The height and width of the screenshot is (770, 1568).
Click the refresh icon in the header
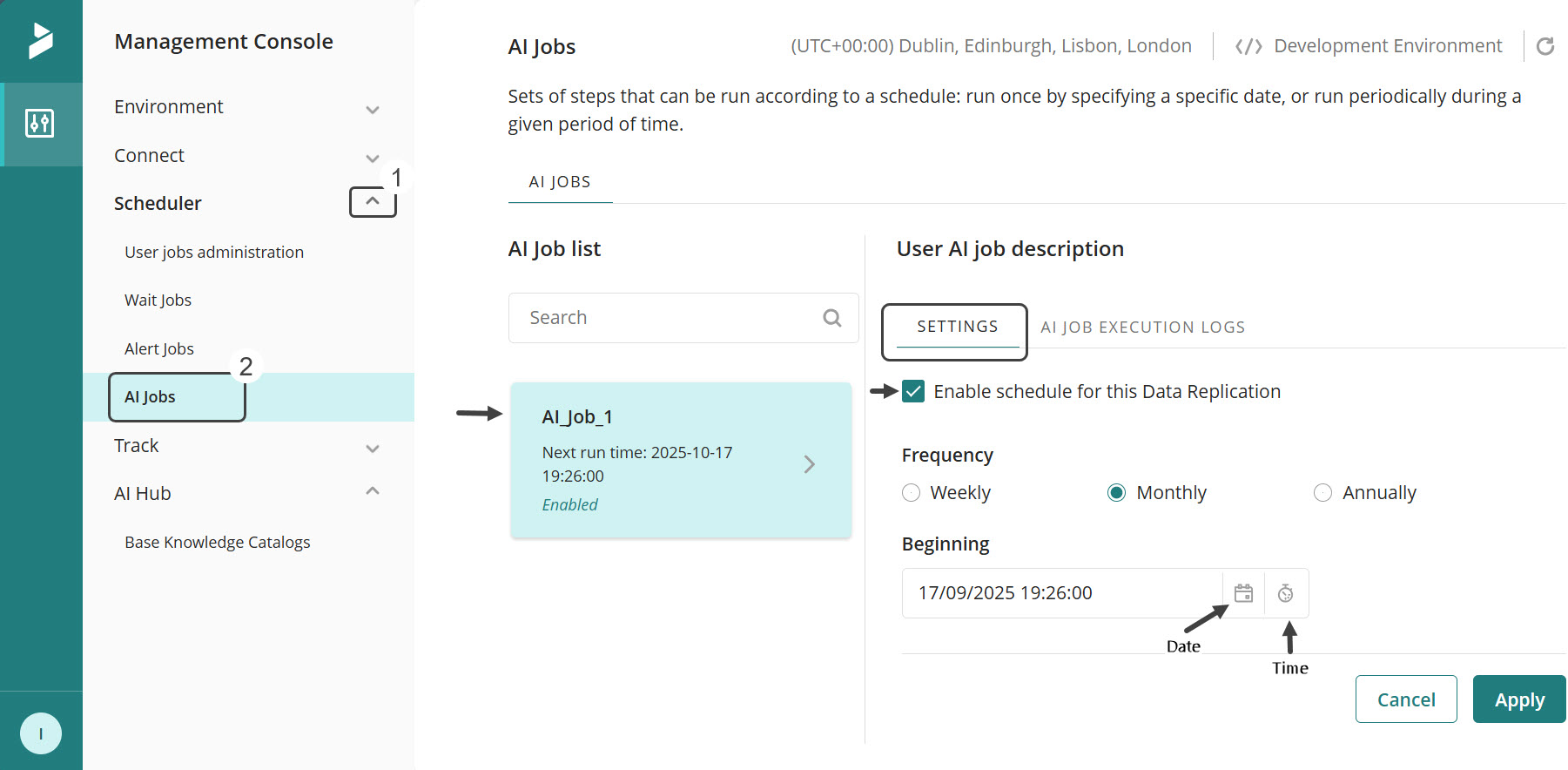pyautogui.click(x=1544, y=46)
